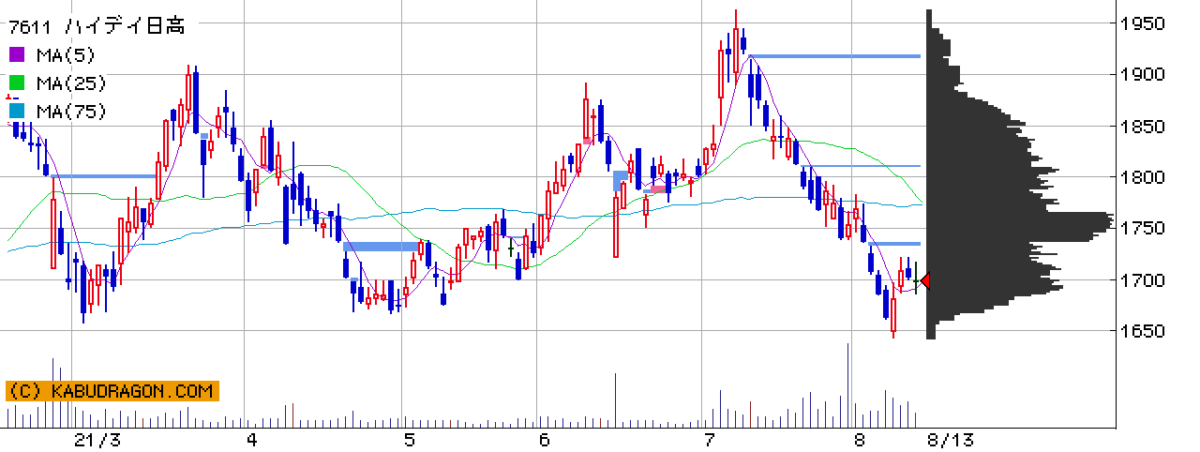
Task: Select the MA(25) legend label
Action: pos(70,83)
